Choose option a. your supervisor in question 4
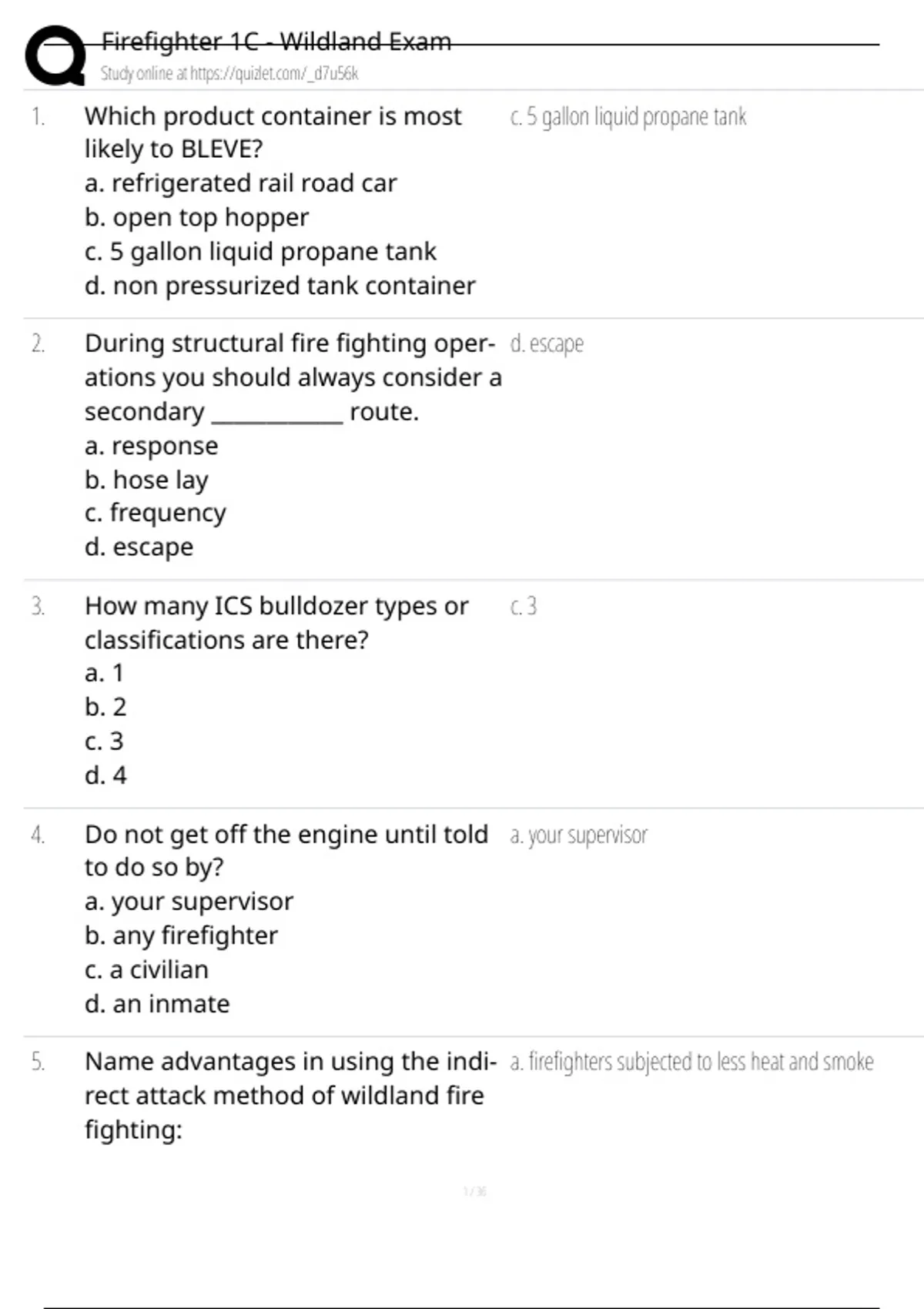This screenshot has width=924, height=1309. point(189,902)
